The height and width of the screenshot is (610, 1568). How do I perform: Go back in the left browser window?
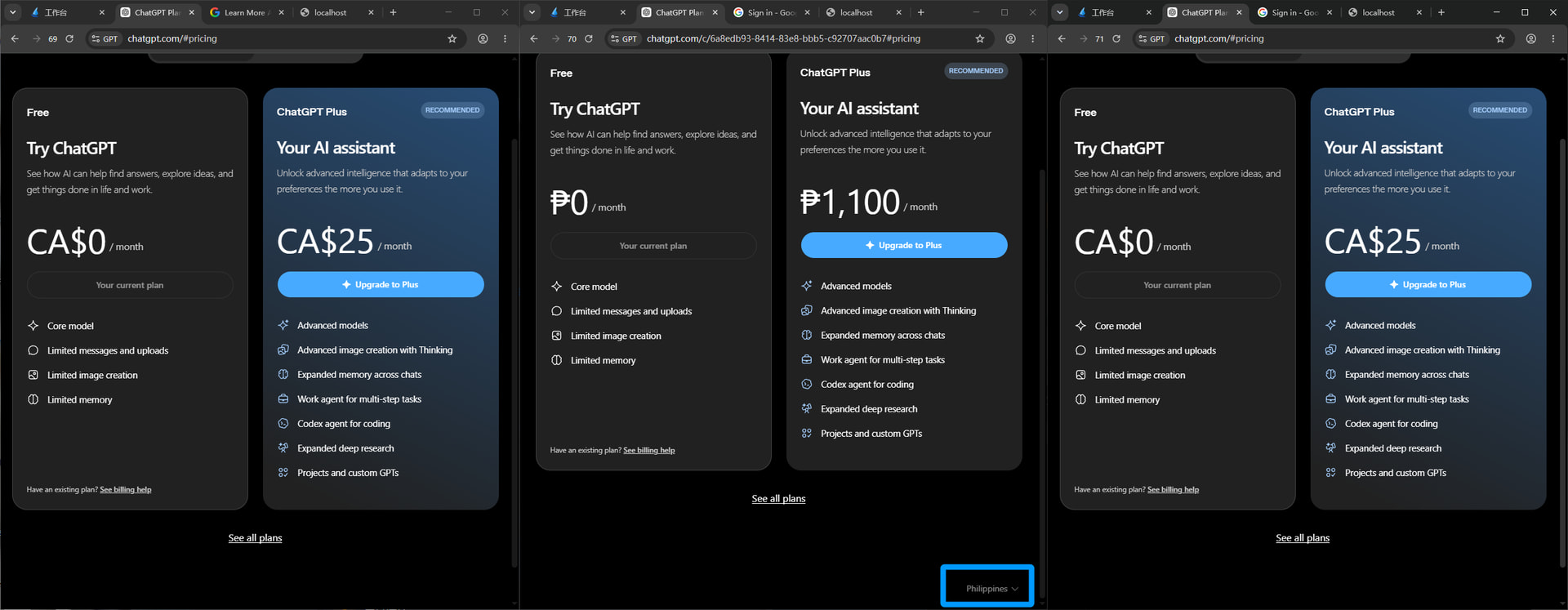click(15, 38)
